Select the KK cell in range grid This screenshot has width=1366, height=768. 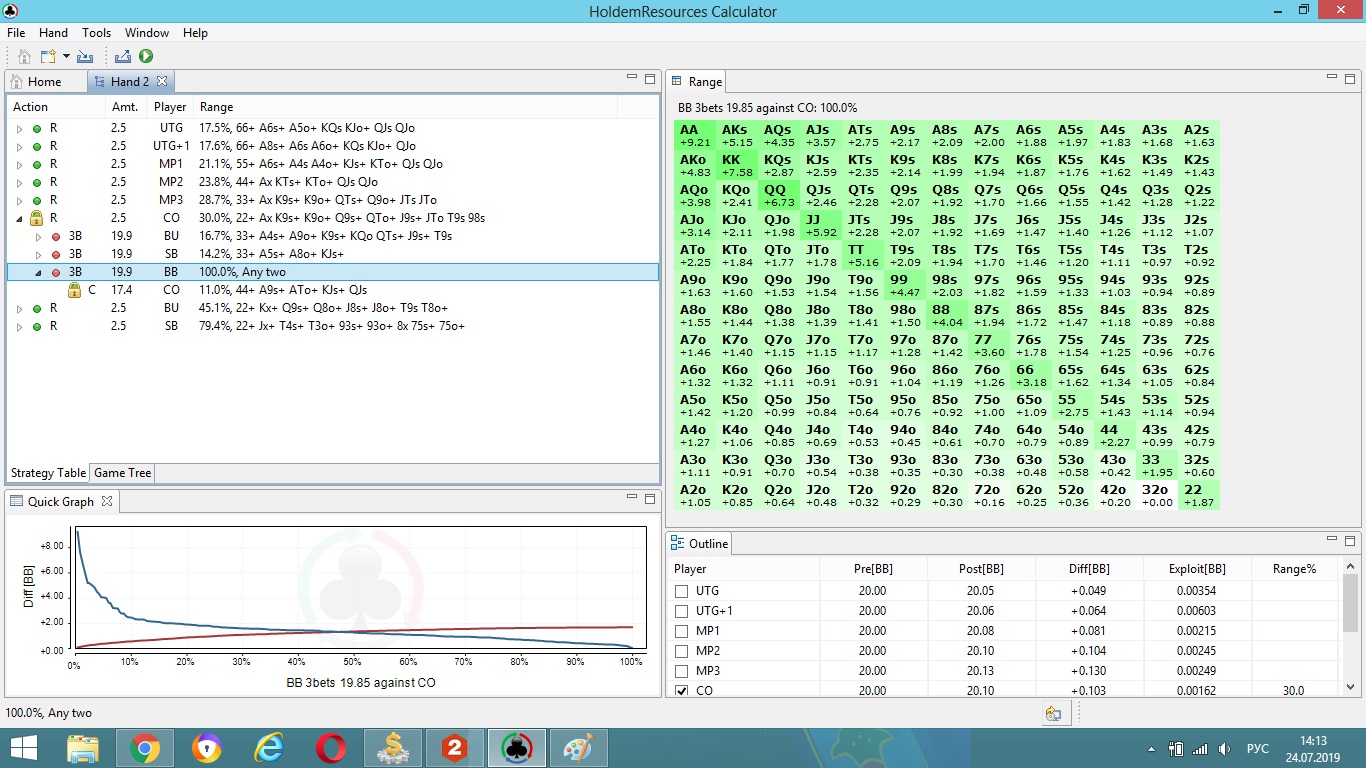pos(738,166)
